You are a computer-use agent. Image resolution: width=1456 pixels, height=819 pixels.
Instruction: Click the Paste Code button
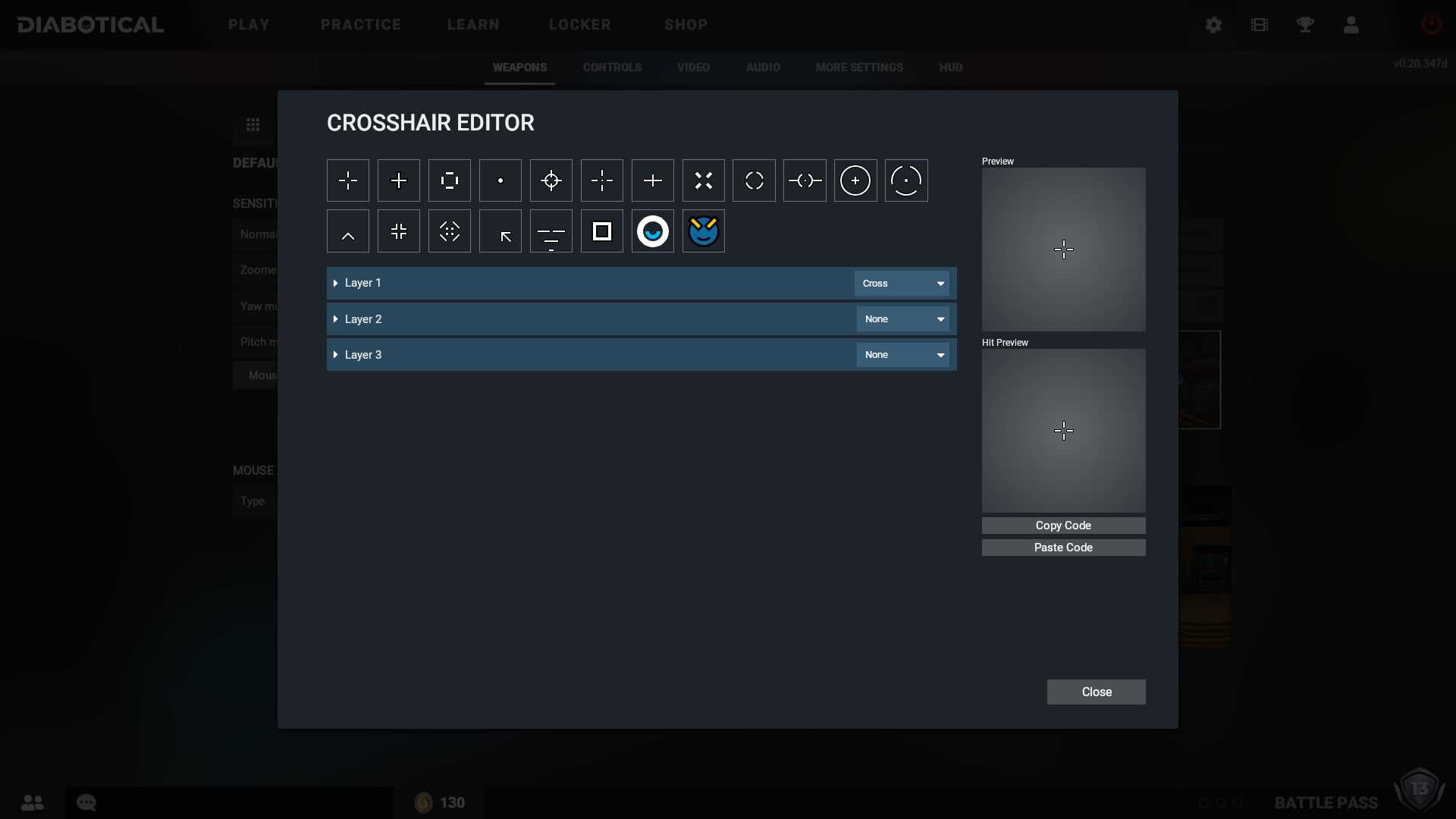pyautogui.click(x=1063, y=547)
